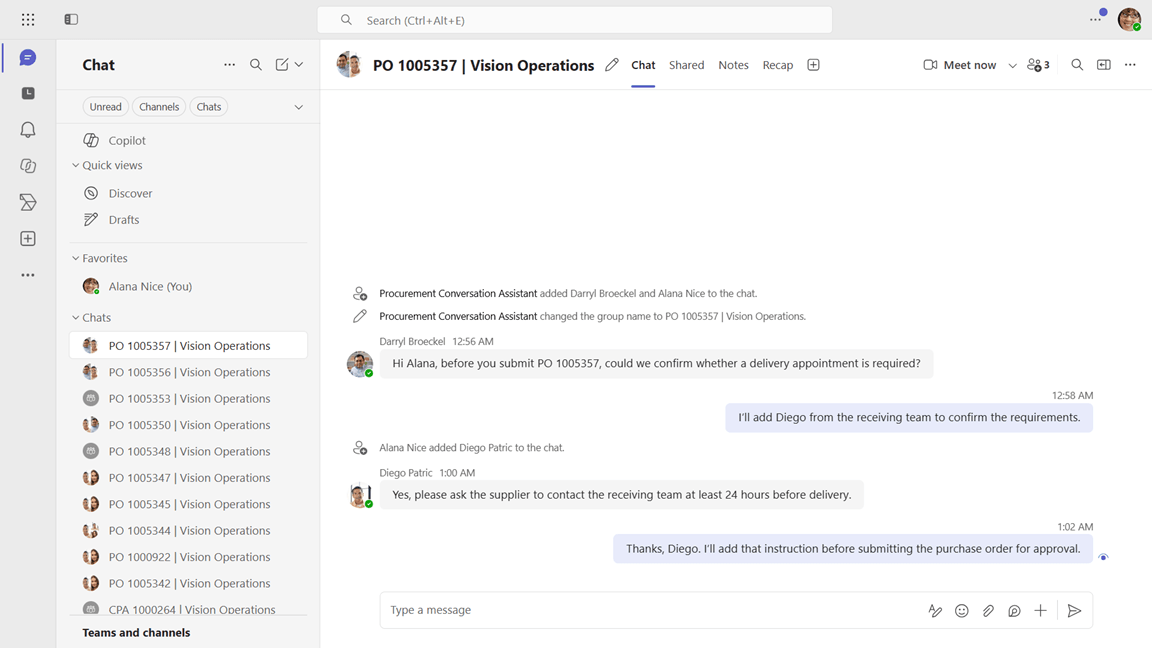Open PO 1005350 | Vision Operations chat

point(188,425)
